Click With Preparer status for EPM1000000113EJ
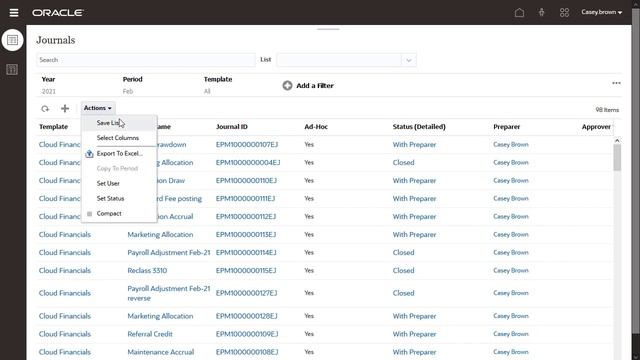Viewport: 640px width, 360px height. click(414, 235)
